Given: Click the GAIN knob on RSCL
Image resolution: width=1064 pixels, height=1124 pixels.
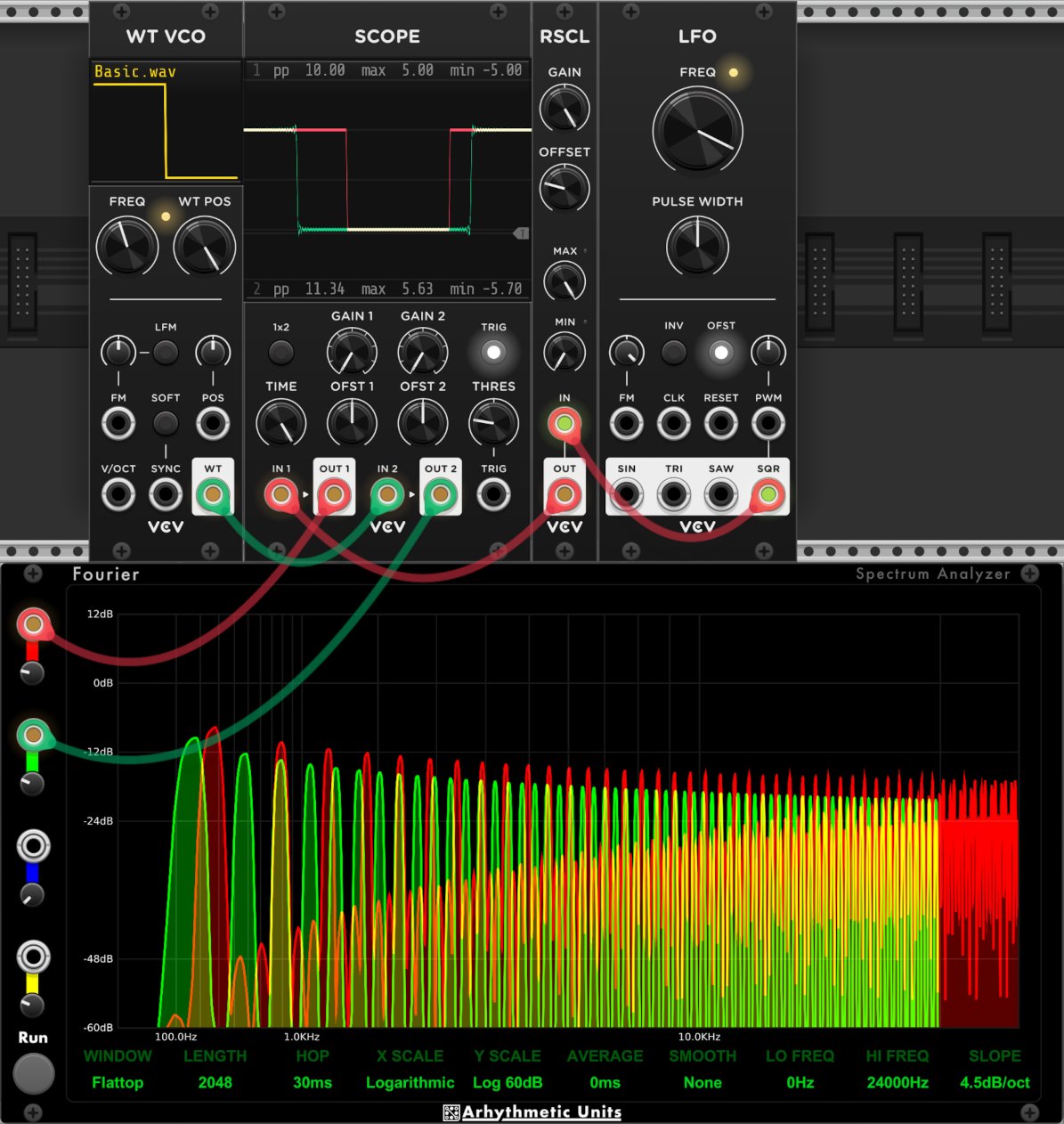Looking at the screenshot, I should point(564,109).
